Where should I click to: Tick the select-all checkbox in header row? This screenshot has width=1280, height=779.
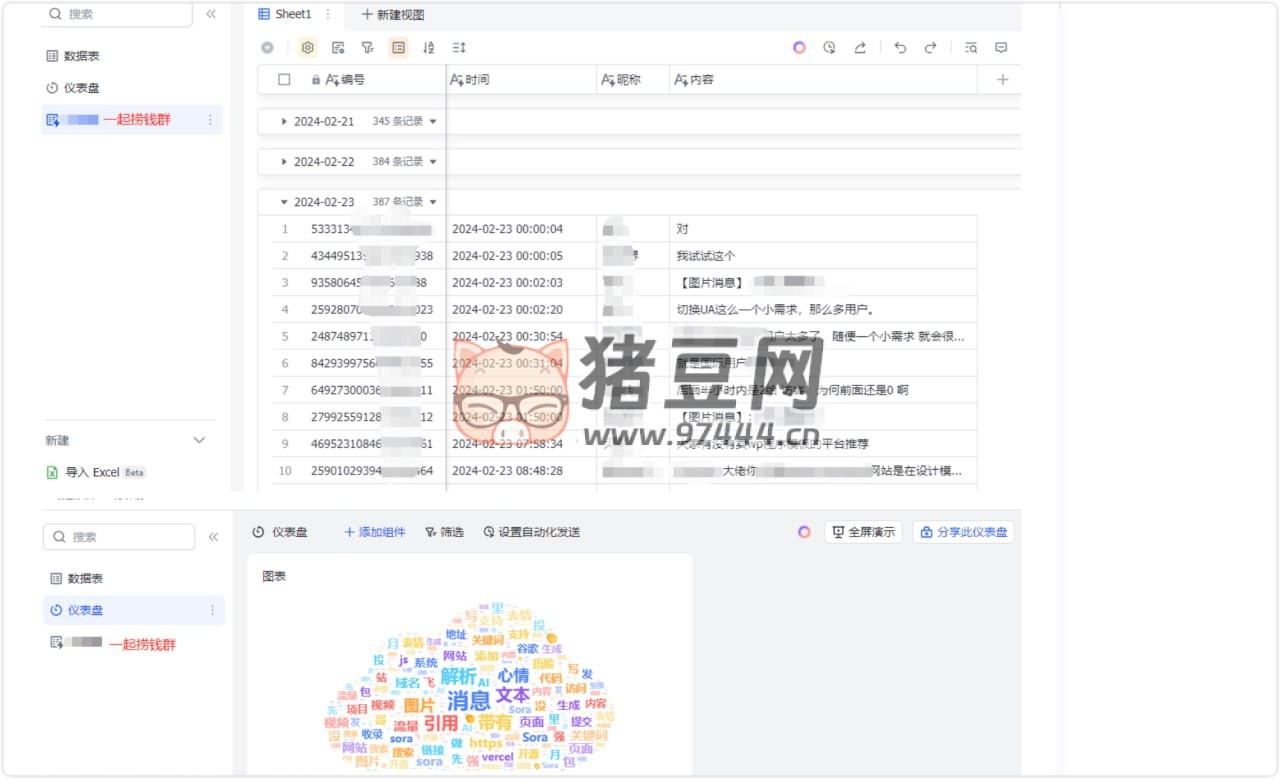coord(284,80)
